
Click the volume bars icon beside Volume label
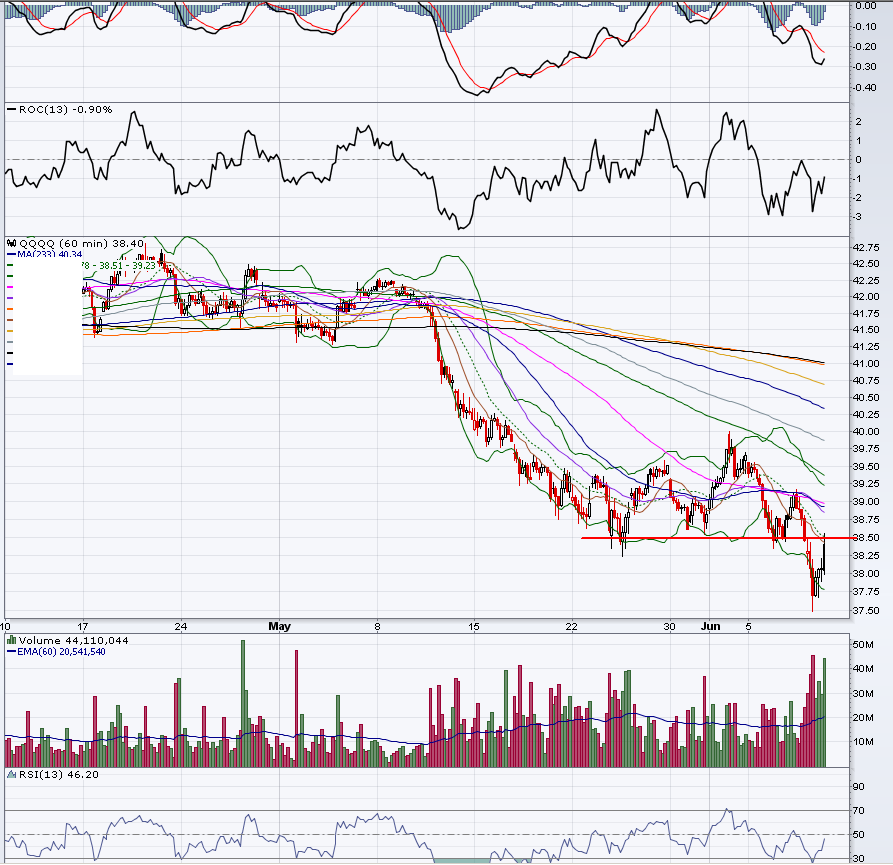[x=11, y=641]
